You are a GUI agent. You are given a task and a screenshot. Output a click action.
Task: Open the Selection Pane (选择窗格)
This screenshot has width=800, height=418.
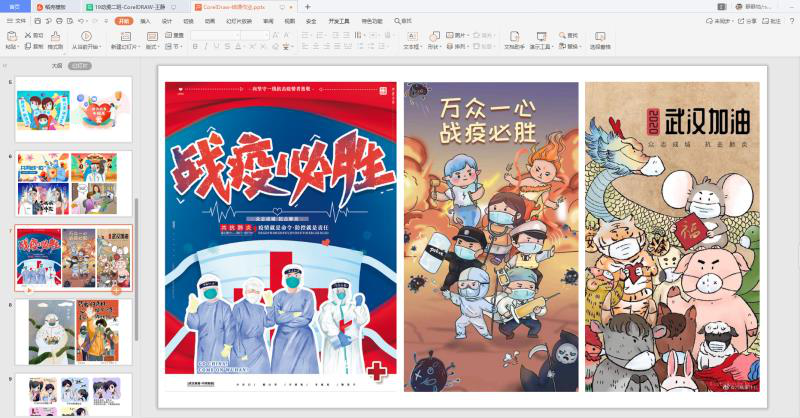click(600, 39)
